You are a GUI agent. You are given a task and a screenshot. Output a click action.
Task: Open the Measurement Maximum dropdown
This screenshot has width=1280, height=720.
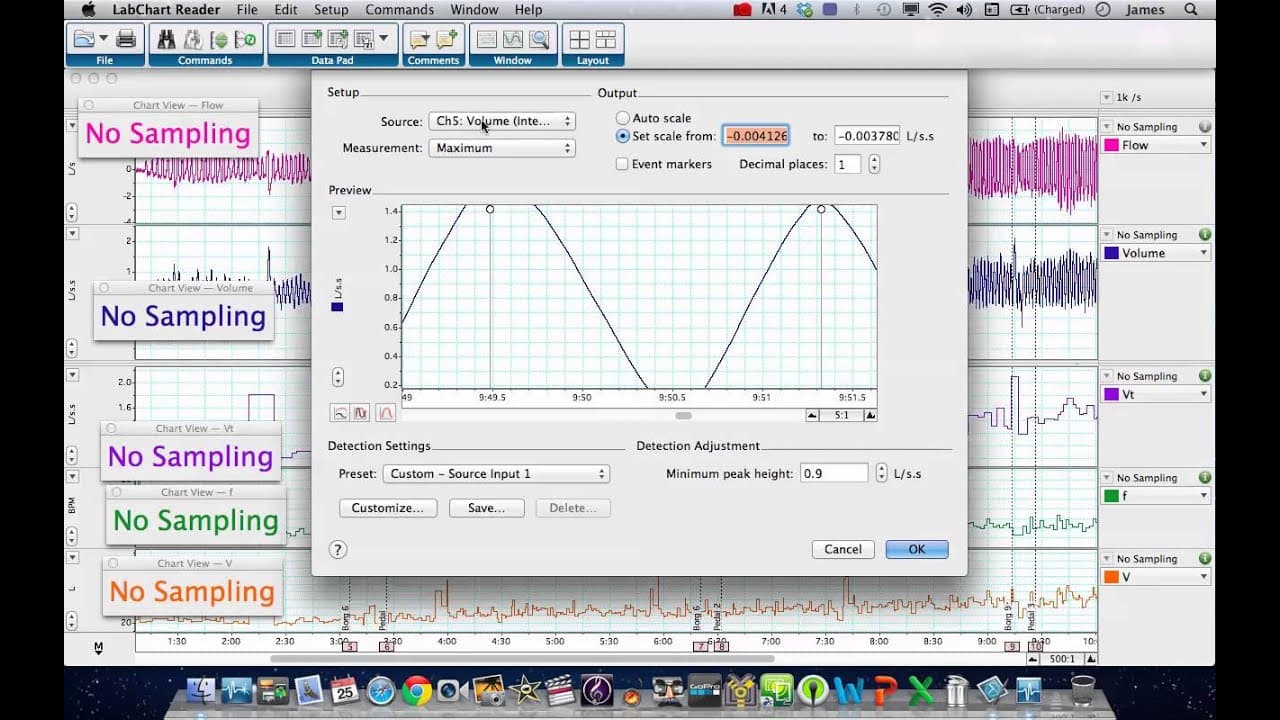tap(502, 148)
